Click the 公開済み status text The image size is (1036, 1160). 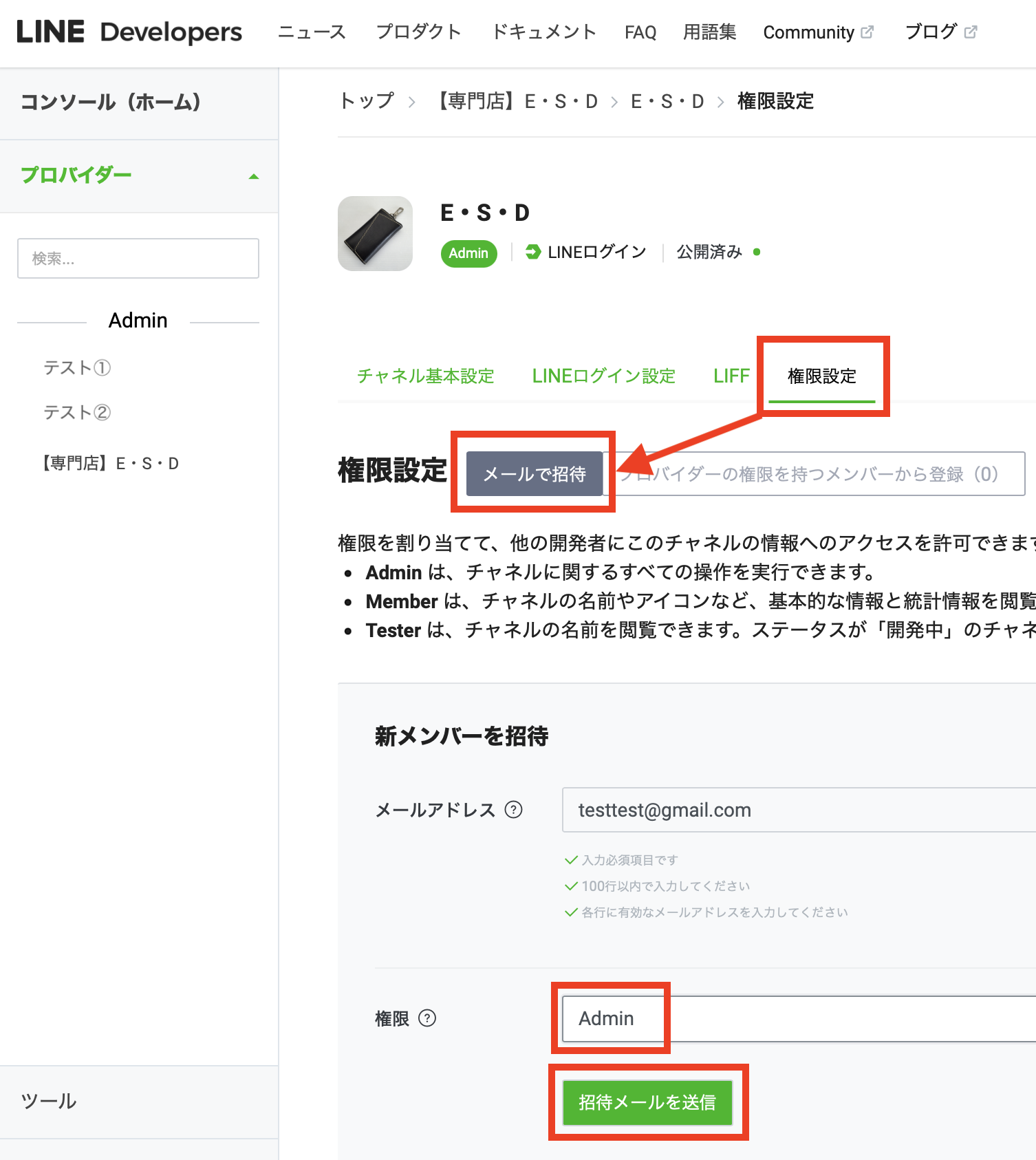tap(709, 253)
